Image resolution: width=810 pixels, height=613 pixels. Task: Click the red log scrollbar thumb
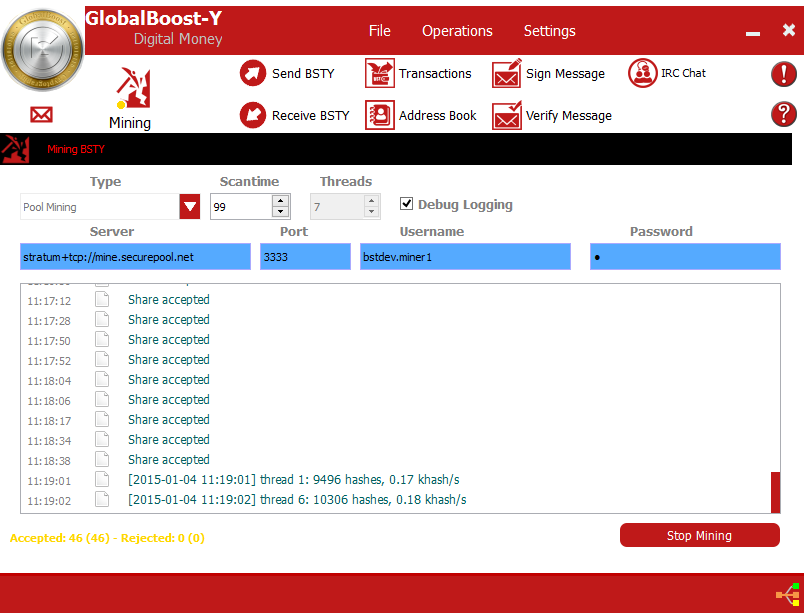pyautogui.click(x=775, y=492)
